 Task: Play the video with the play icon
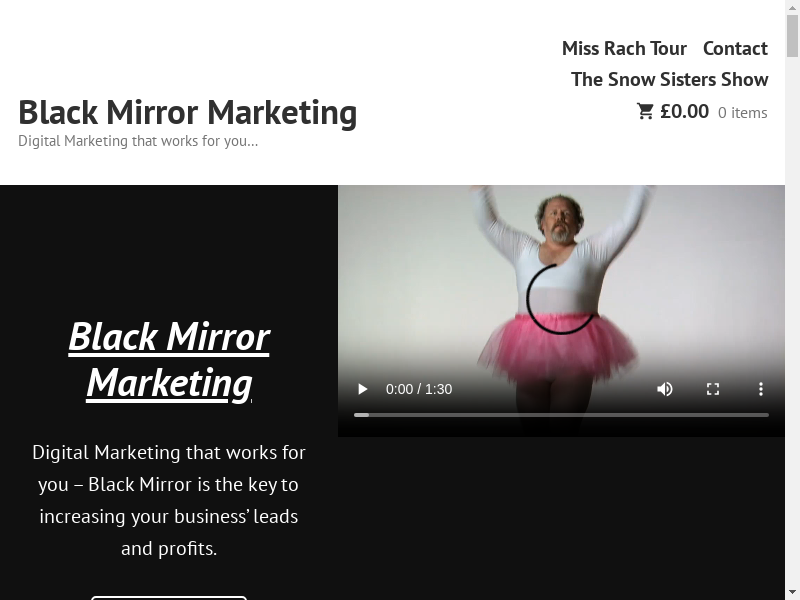[x=363, y=389]
